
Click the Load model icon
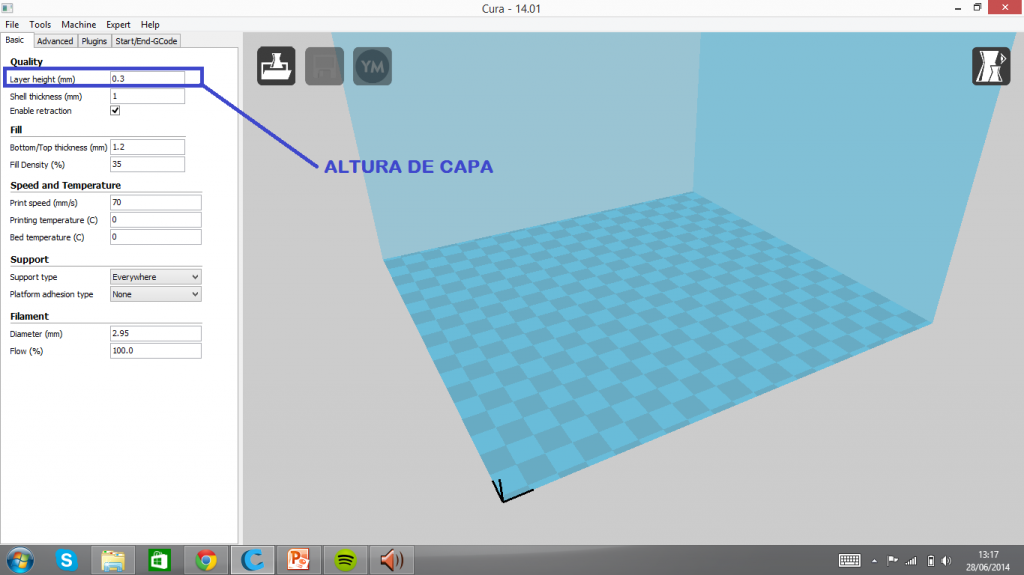click(275, 66)
